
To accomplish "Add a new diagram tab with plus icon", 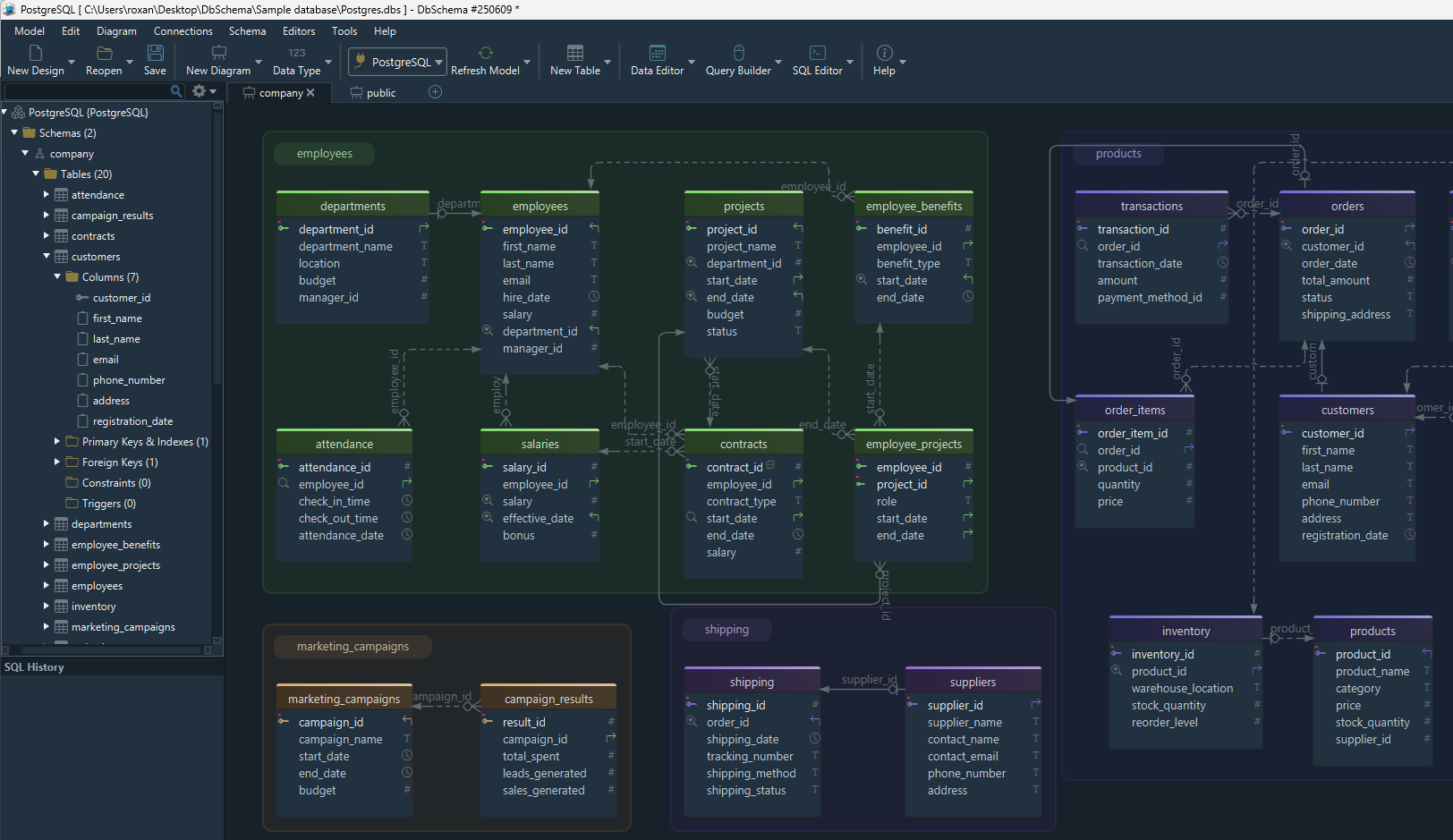I will pos(435,92).
